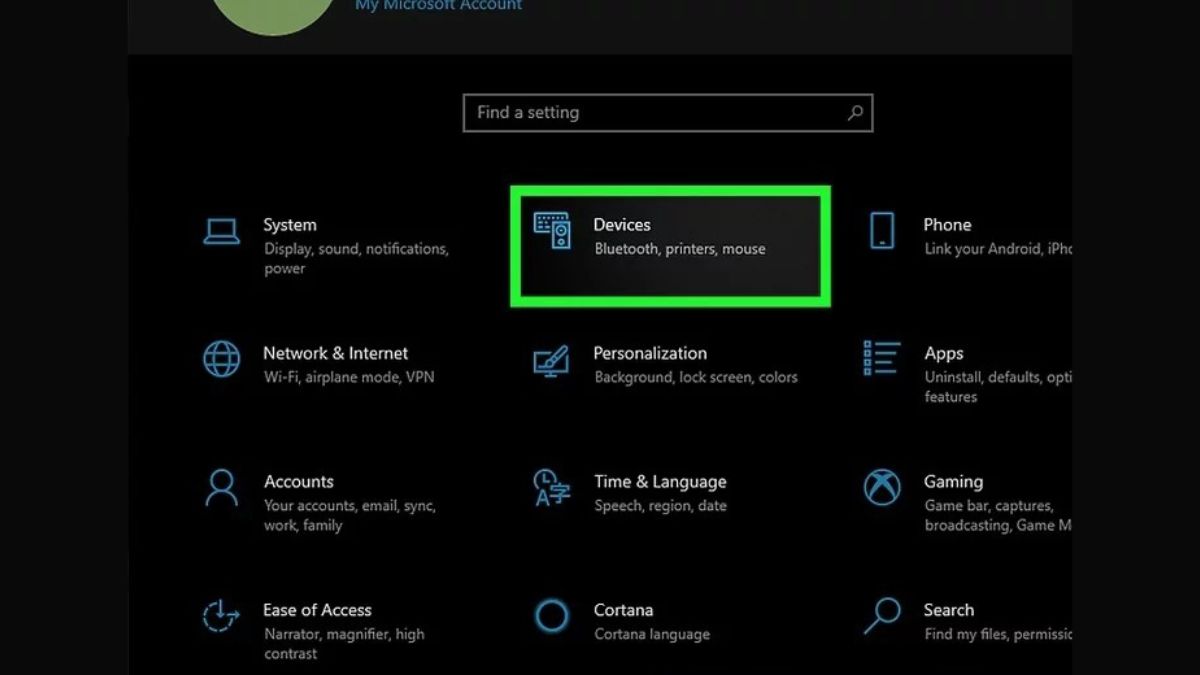Open System settings via the laptop icon

[x=221, y=231]
